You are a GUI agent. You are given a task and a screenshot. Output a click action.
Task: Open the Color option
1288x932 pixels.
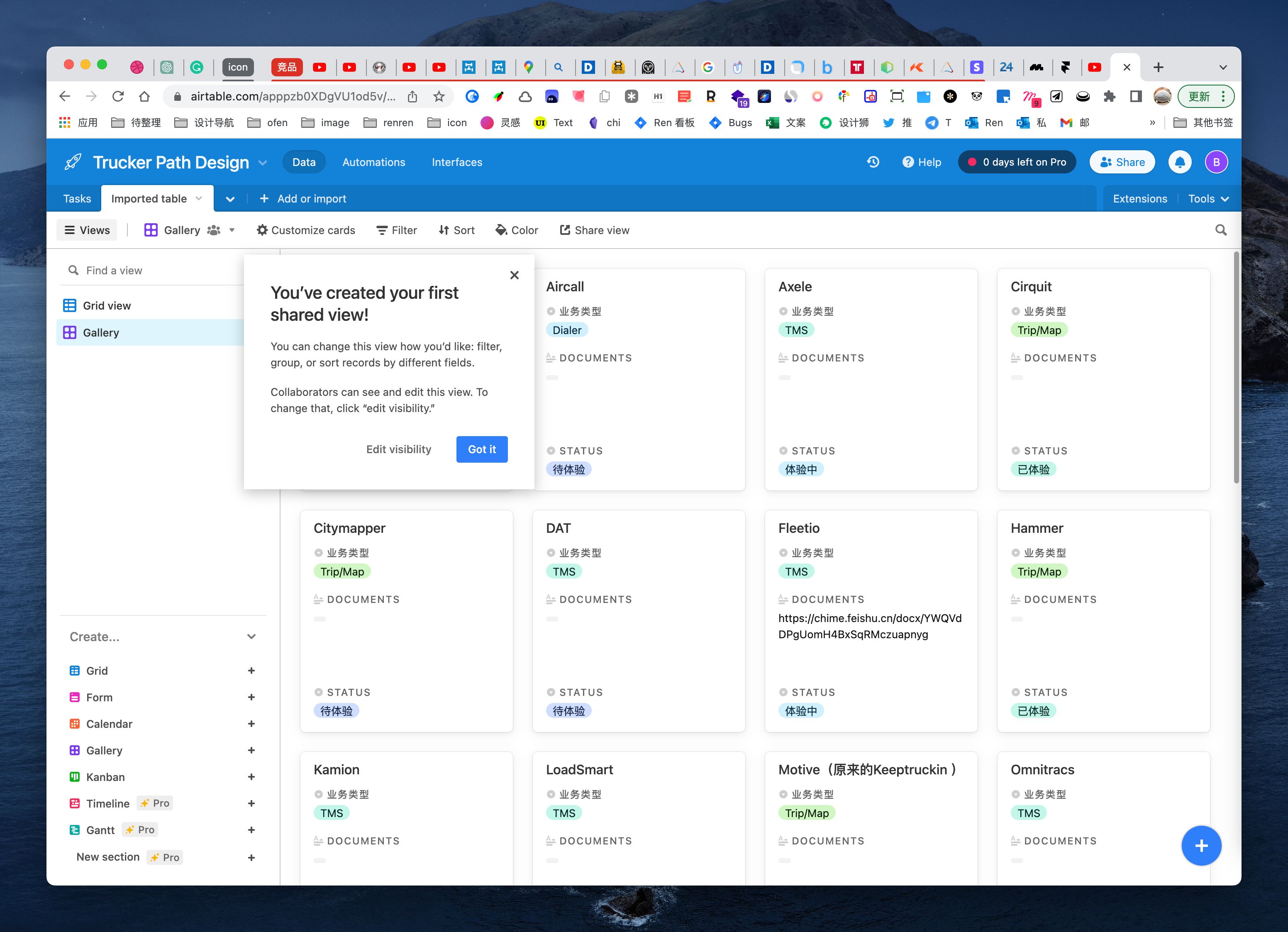516,230
